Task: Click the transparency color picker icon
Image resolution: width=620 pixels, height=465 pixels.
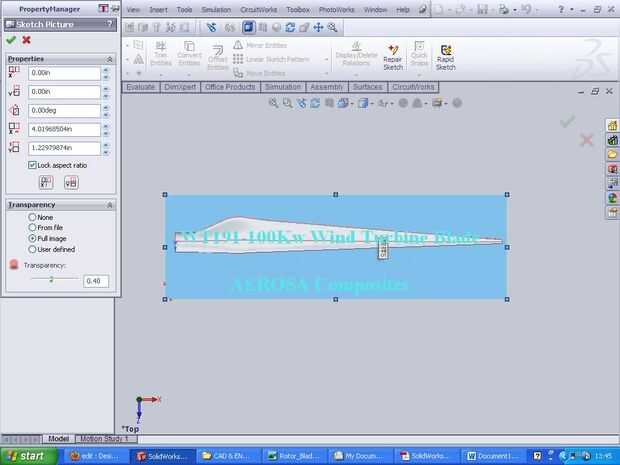Action: [14, 265]
